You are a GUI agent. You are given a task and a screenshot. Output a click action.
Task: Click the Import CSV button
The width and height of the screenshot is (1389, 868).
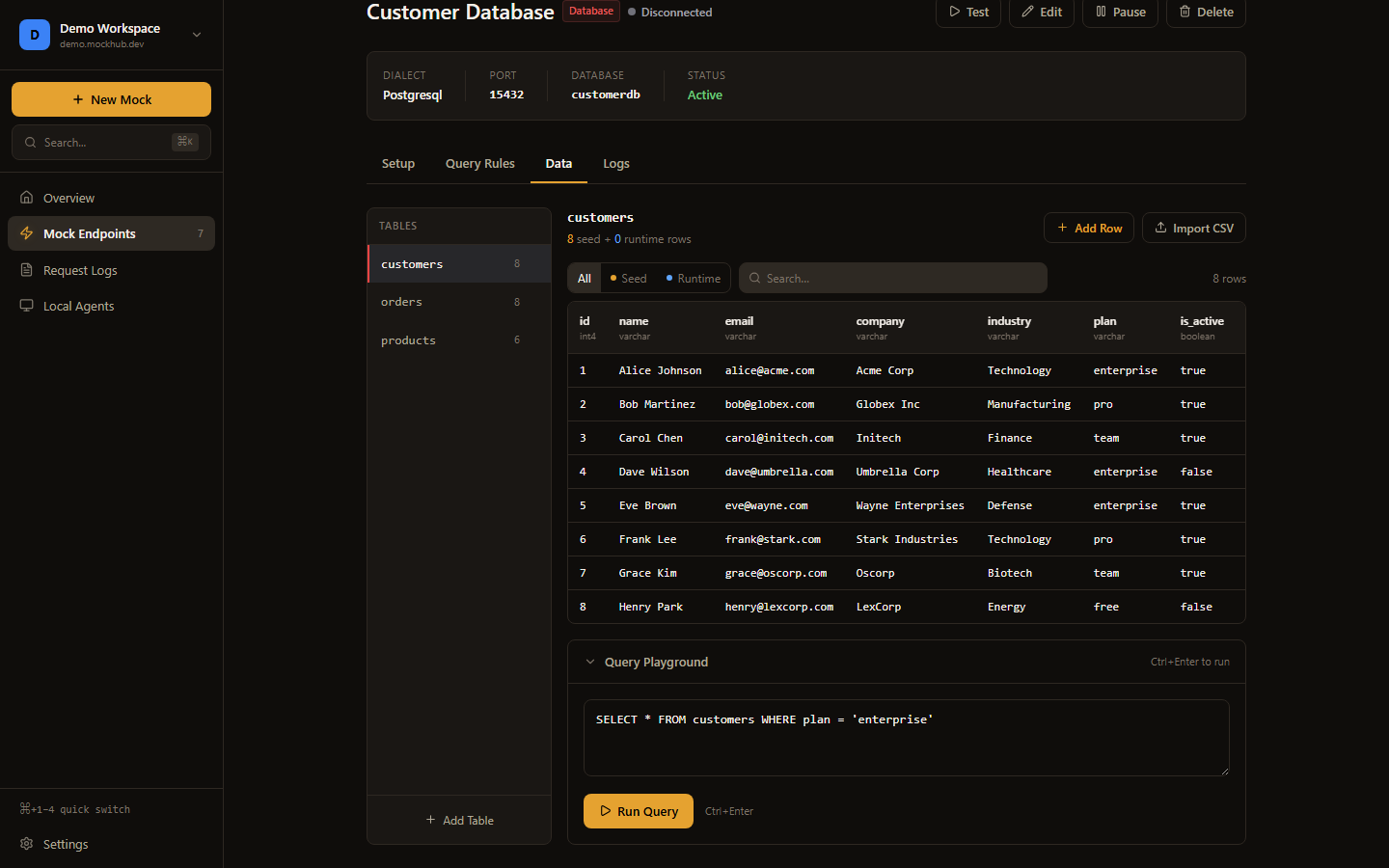coord(1193,229)
